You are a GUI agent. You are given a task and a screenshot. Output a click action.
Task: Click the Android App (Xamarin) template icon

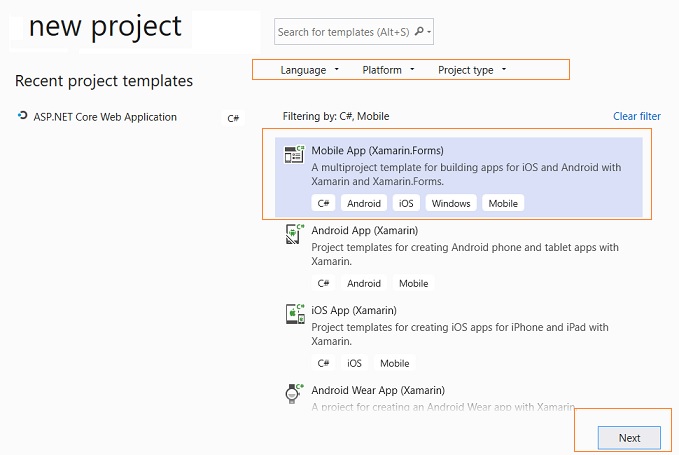(x=294, y=234)
